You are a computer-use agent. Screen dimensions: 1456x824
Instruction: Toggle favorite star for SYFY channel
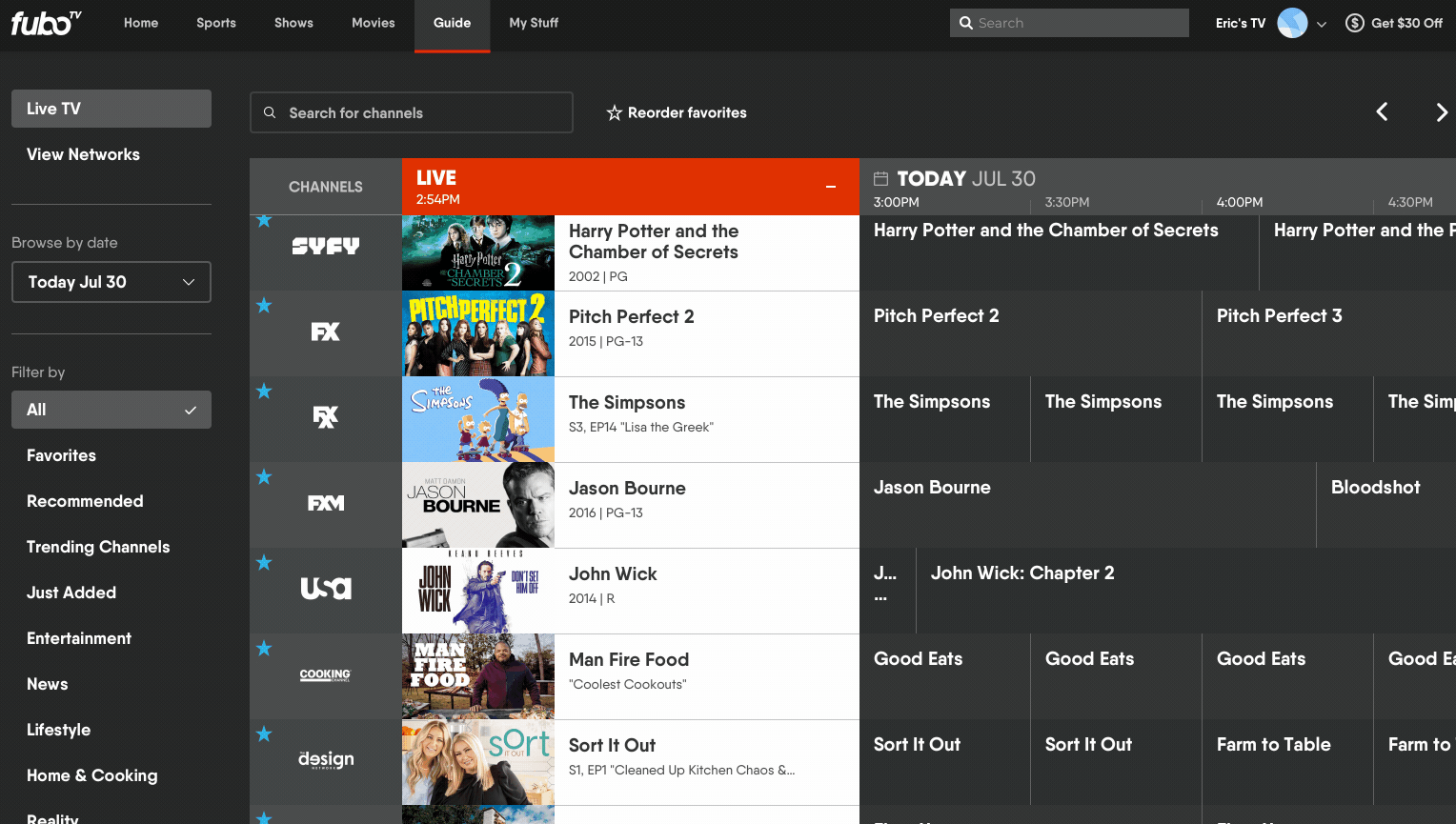tap(264, 221)
